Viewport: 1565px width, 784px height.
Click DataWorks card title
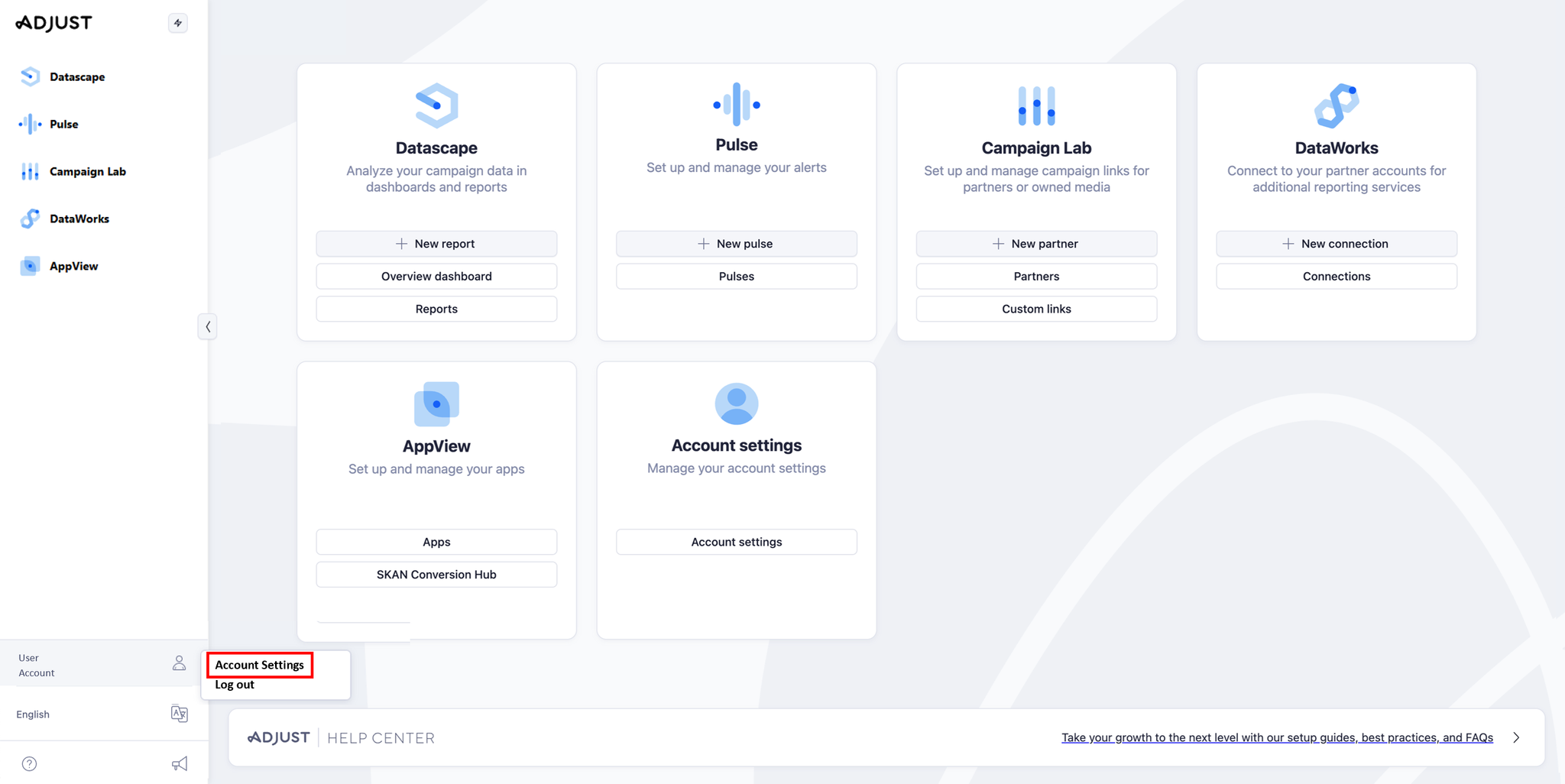[x=1337, y=148]
